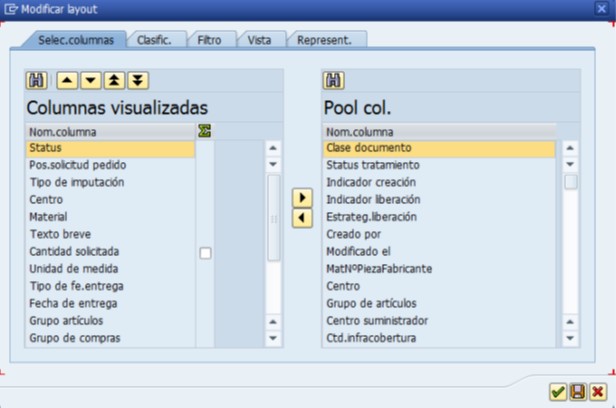Click the up arrow atop the Columnas visualizadas scrollbar
Image resolution: width=616 pixels, height=408 pixels.
[x=273, y=148]
